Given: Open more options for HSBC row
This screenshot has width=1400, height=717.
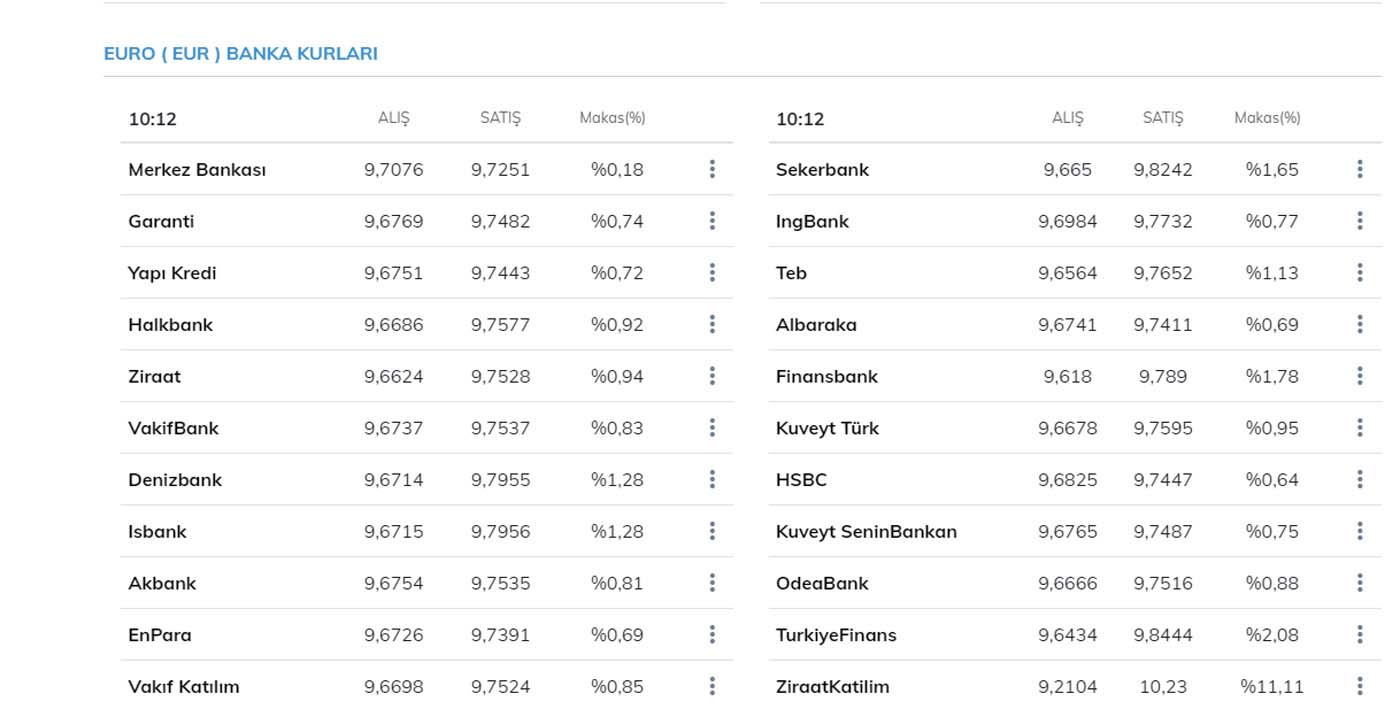Looking at the screenshot, I should 1360,480.
